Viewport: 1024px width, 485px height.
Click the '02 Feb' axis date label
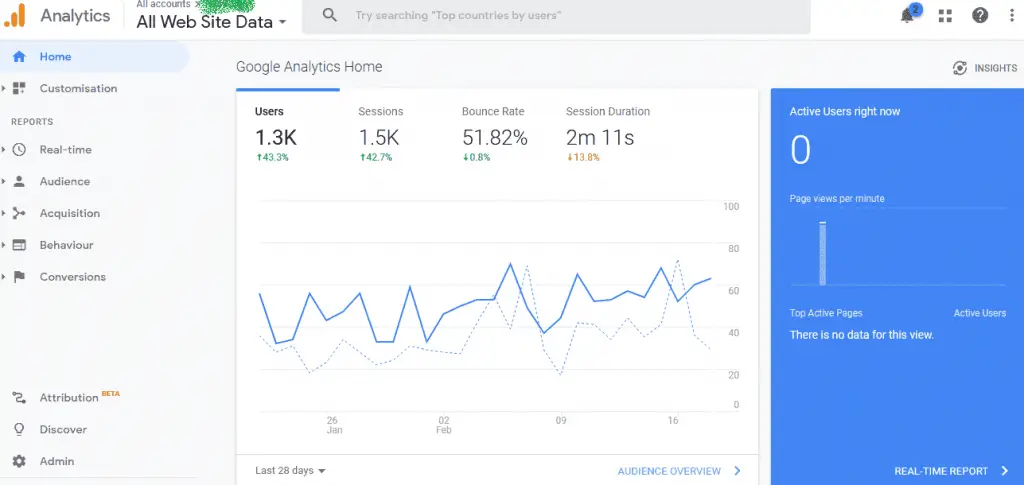444,425
